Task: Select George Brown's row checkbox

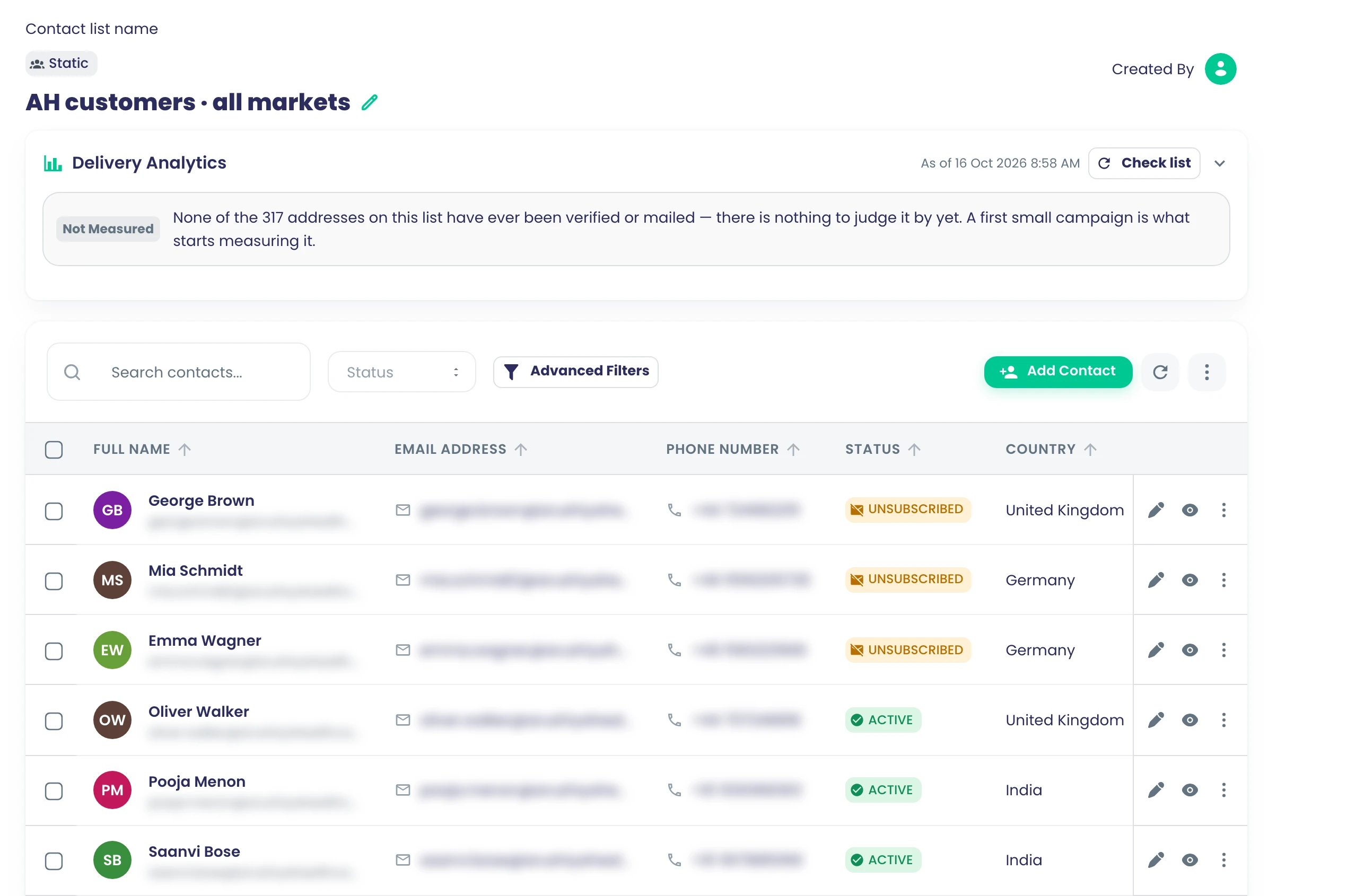Action: tap(54, 511)
